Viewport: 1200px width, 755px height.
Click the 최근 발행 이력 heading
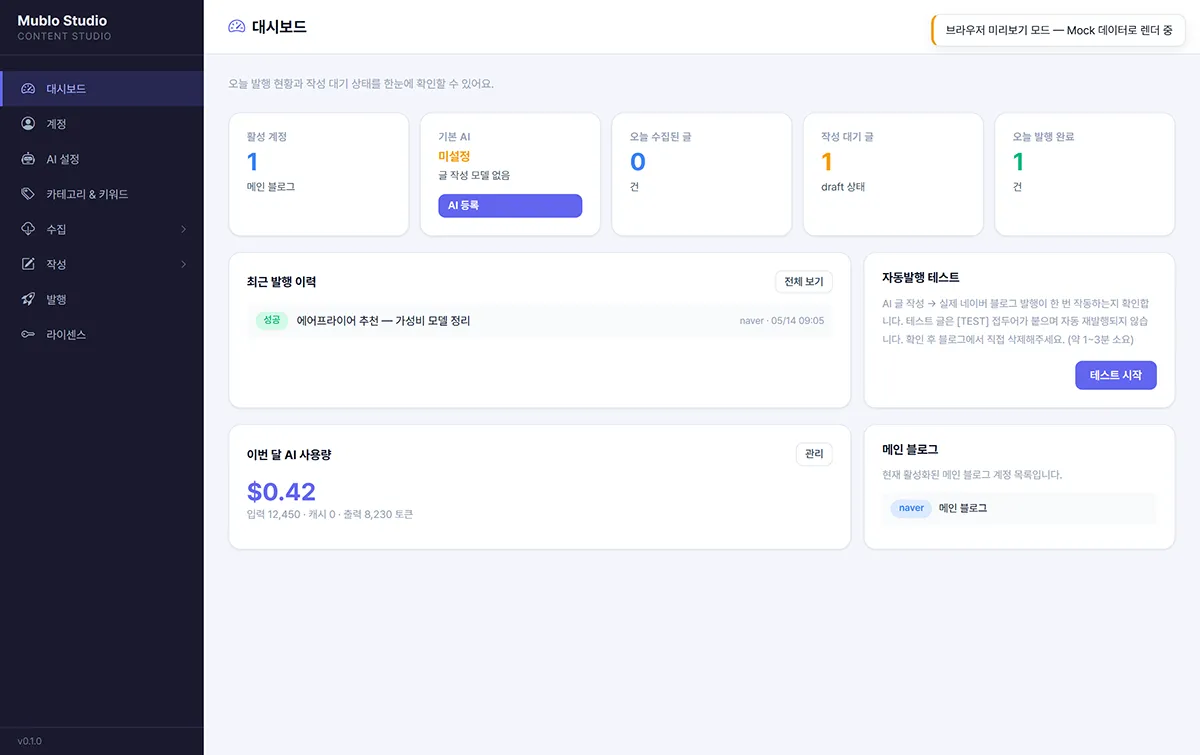282,282
